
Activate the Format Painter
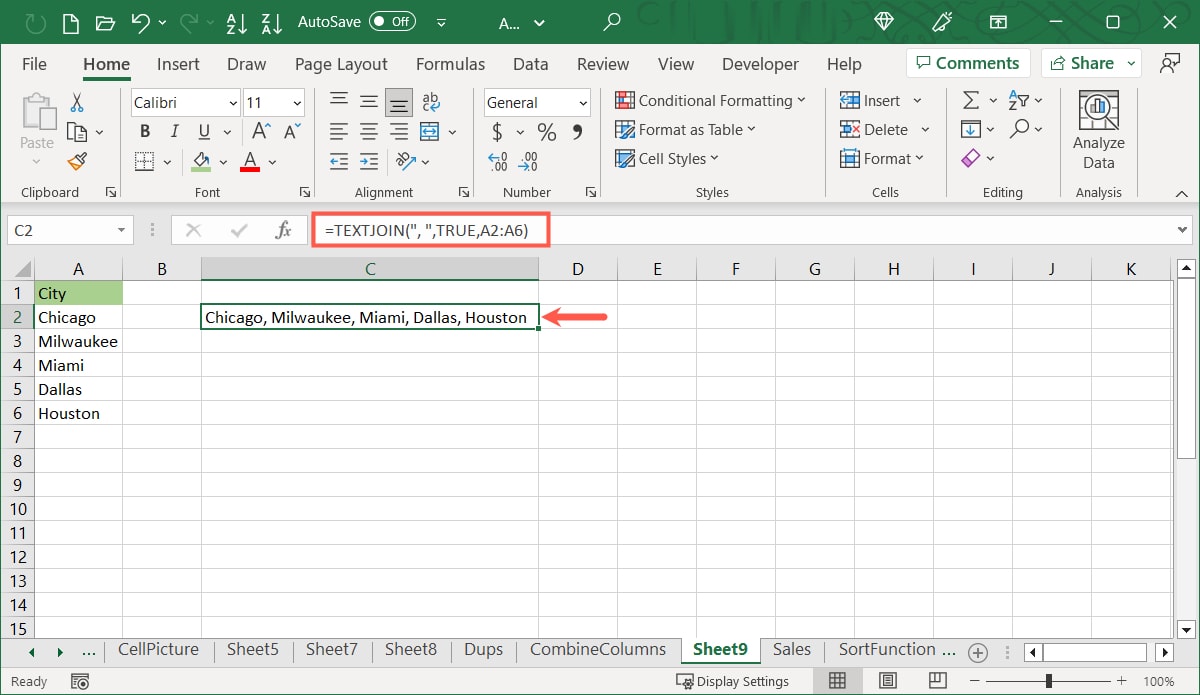[x=74, y=161]
